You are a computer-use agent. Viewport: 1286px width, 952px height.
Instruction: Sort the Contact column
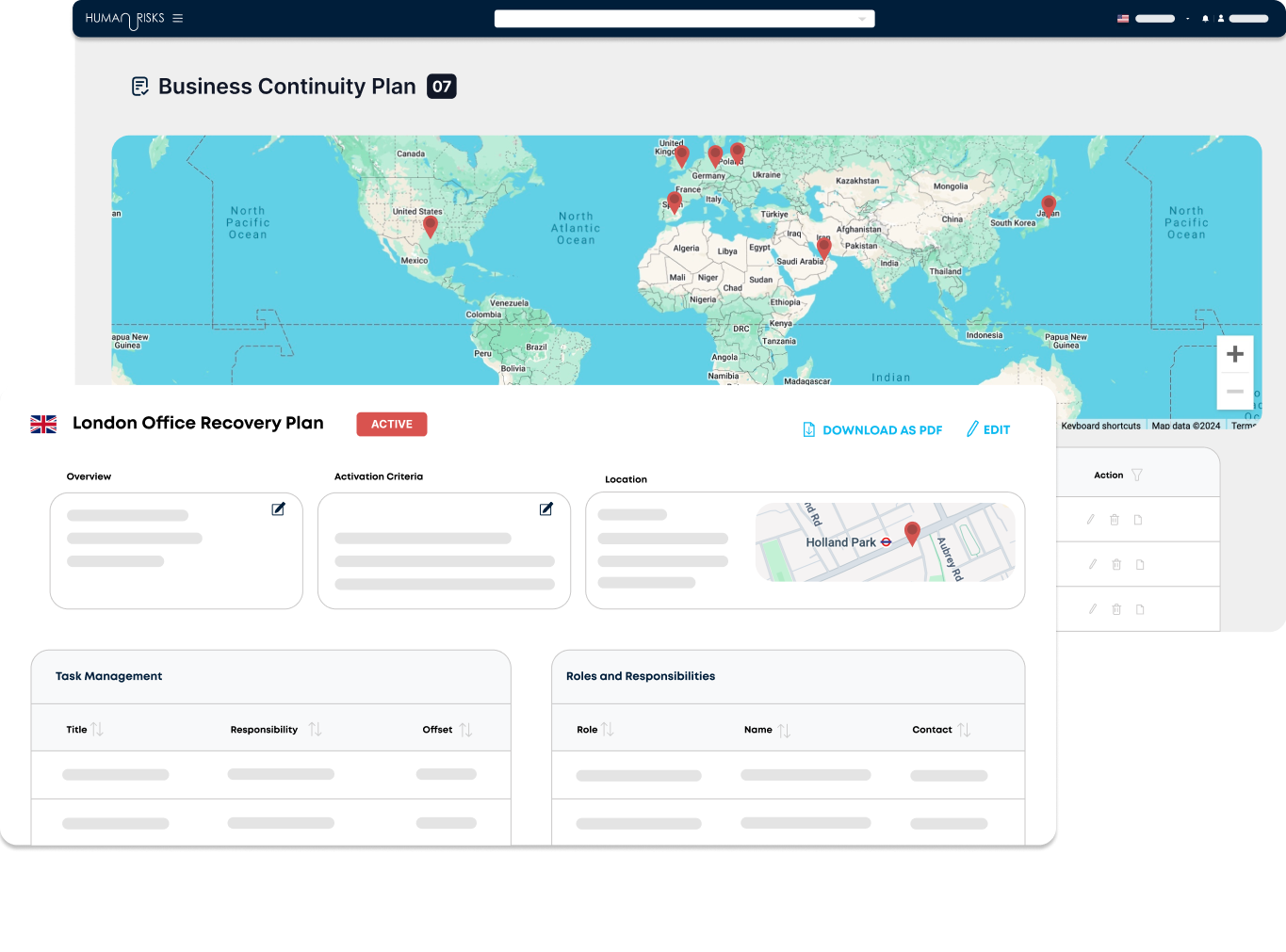[x=964, y=730]
